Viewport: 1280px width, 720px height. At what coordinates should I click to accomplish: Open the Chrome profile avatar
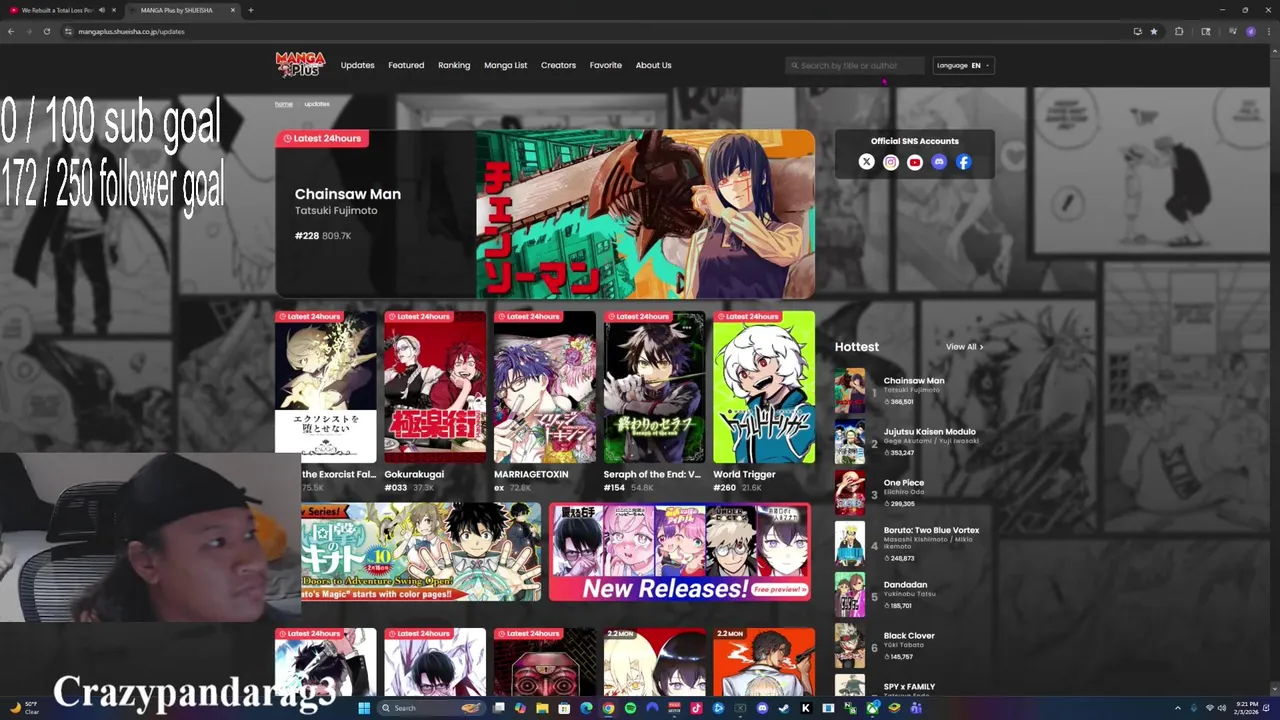[1250, 31]
